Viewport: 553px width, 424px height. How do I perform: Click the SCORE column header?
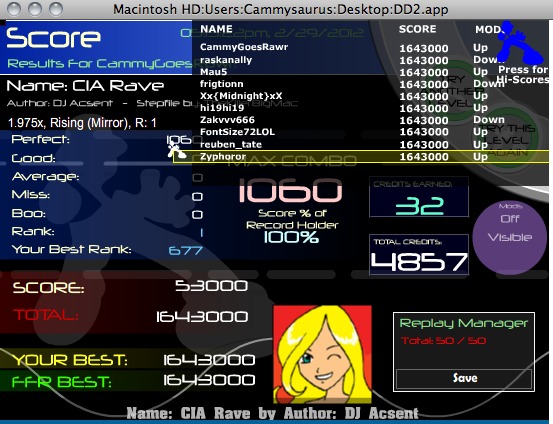(x=418, y=29)
